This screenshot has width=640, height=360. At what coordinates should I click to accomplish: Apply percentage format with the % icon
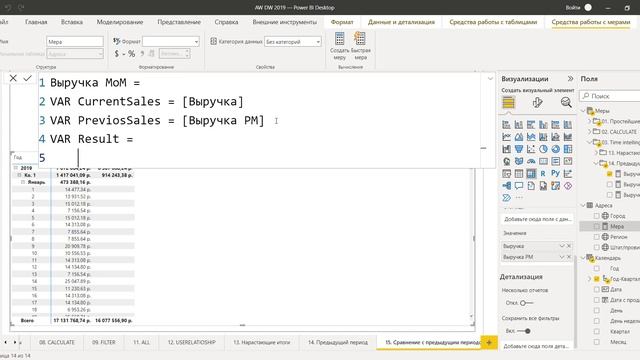click(131, 53)
